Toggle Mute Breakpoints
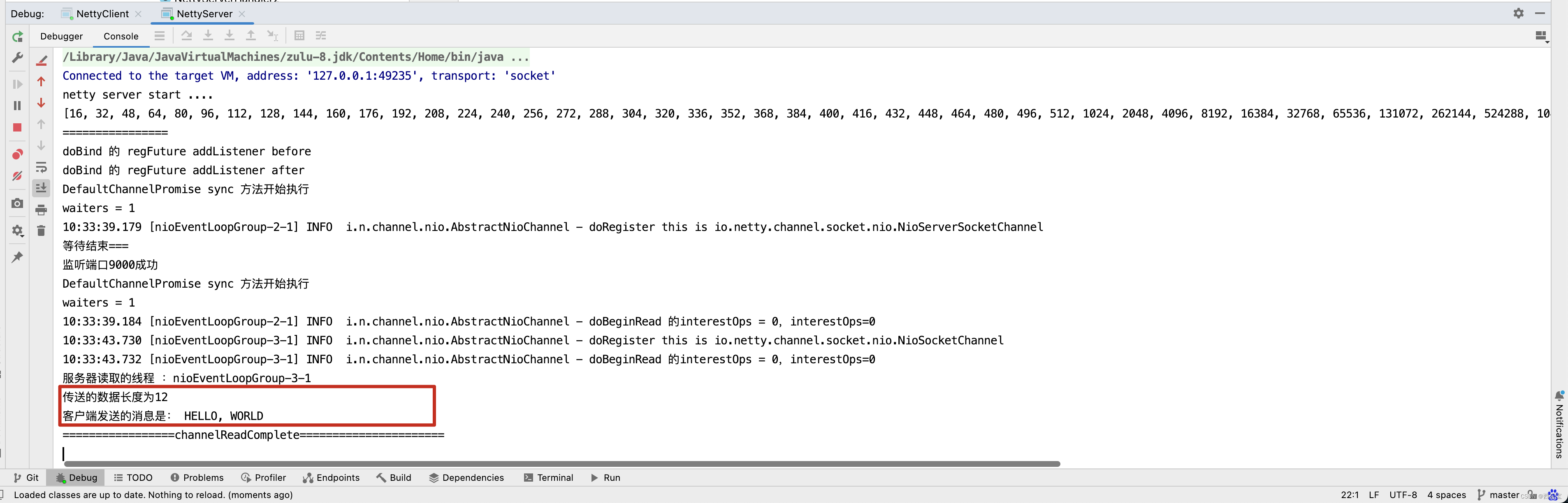 (17, 176)
